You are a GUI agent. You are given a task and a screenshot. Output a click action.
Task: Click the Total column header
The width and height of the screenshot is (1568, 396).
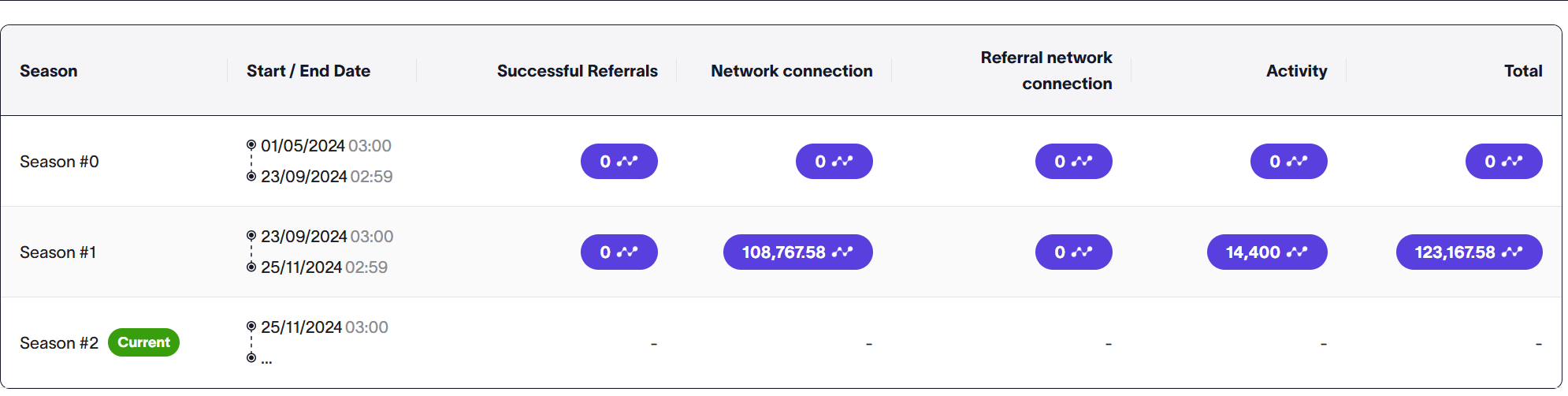click(x=1522, y=71)
